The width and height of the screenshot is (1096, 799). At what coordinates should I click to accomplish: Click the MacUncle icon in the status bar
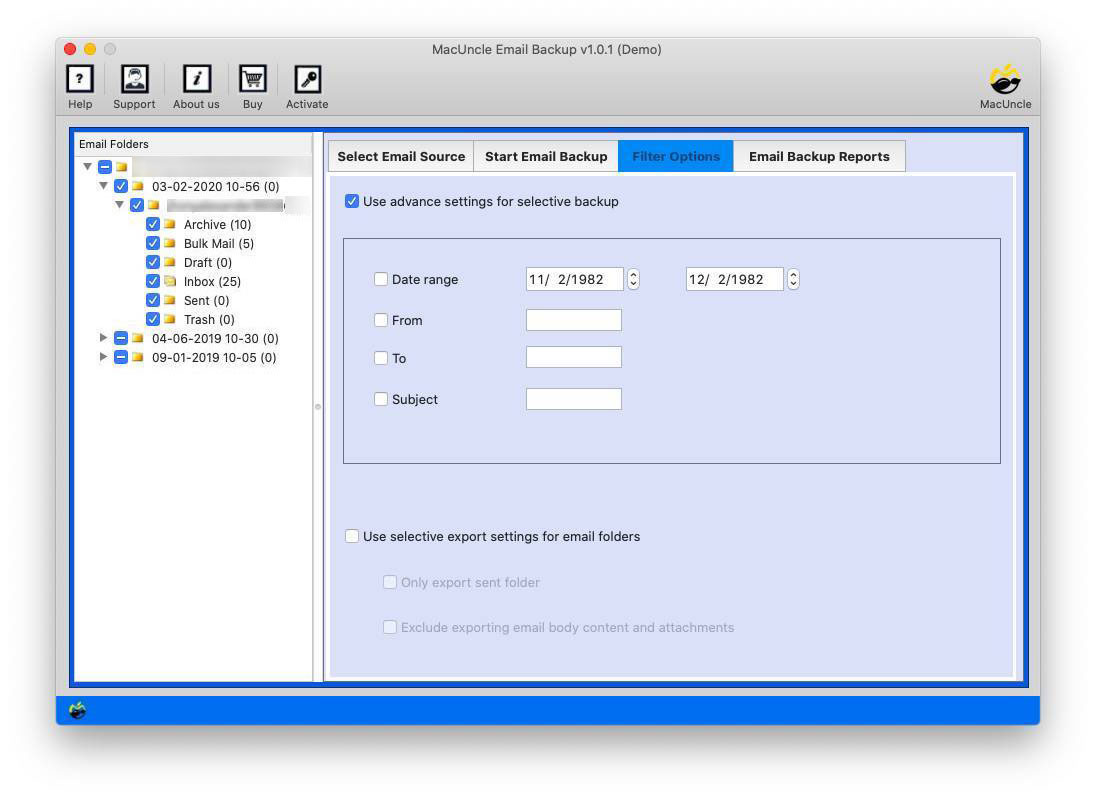tap(76, 709)
